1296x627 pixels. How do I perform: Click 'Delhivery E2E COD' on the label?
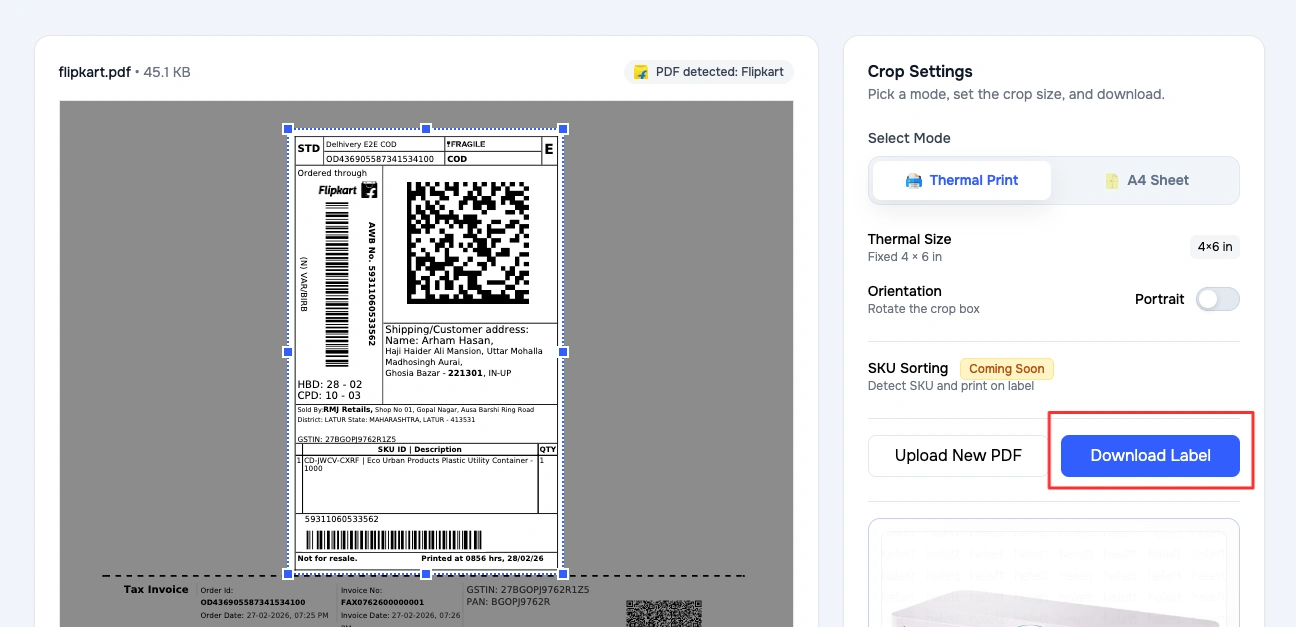click(361, 145)
